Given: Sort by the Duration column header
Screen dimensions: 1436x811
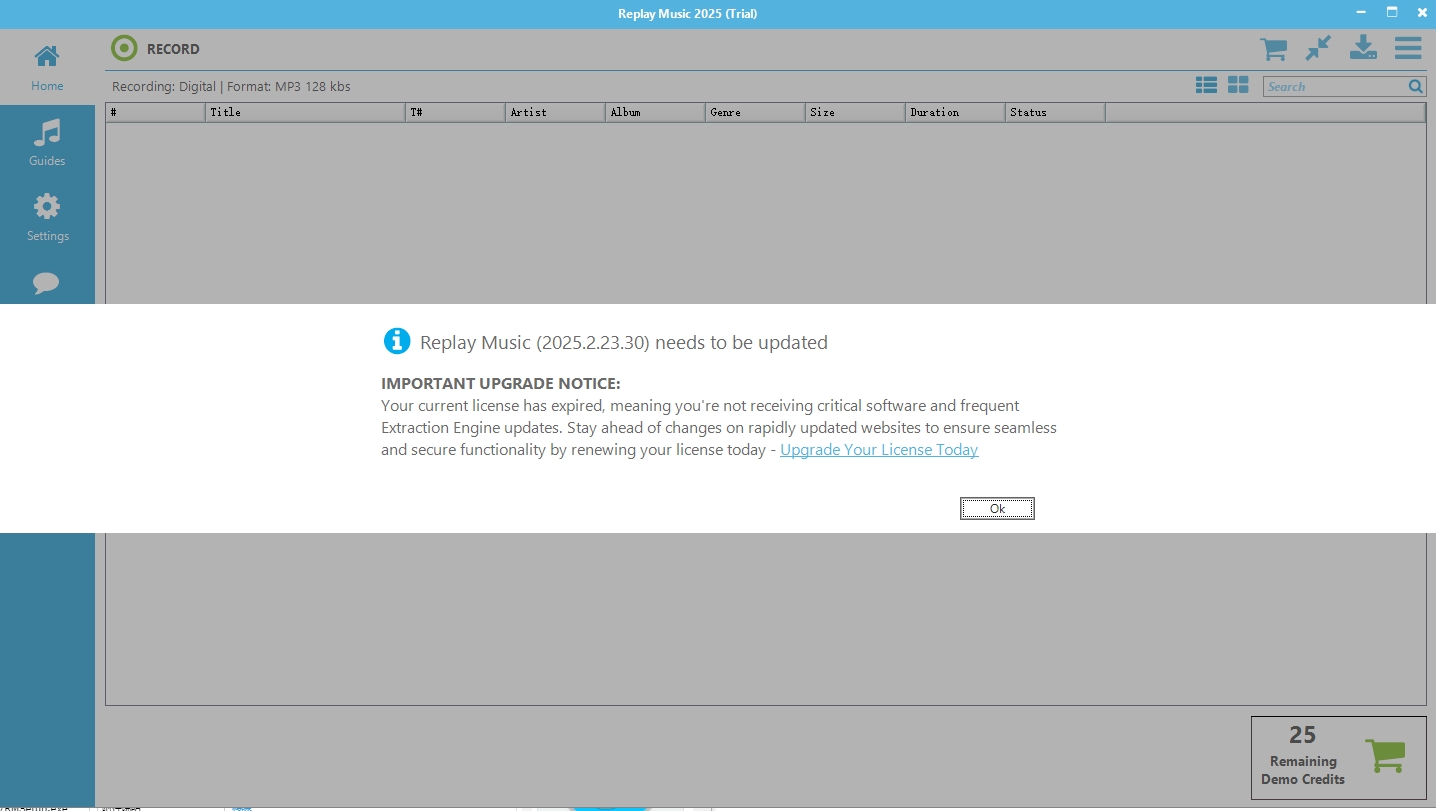Looking at the screenshot, I should [x=955, y=112].
